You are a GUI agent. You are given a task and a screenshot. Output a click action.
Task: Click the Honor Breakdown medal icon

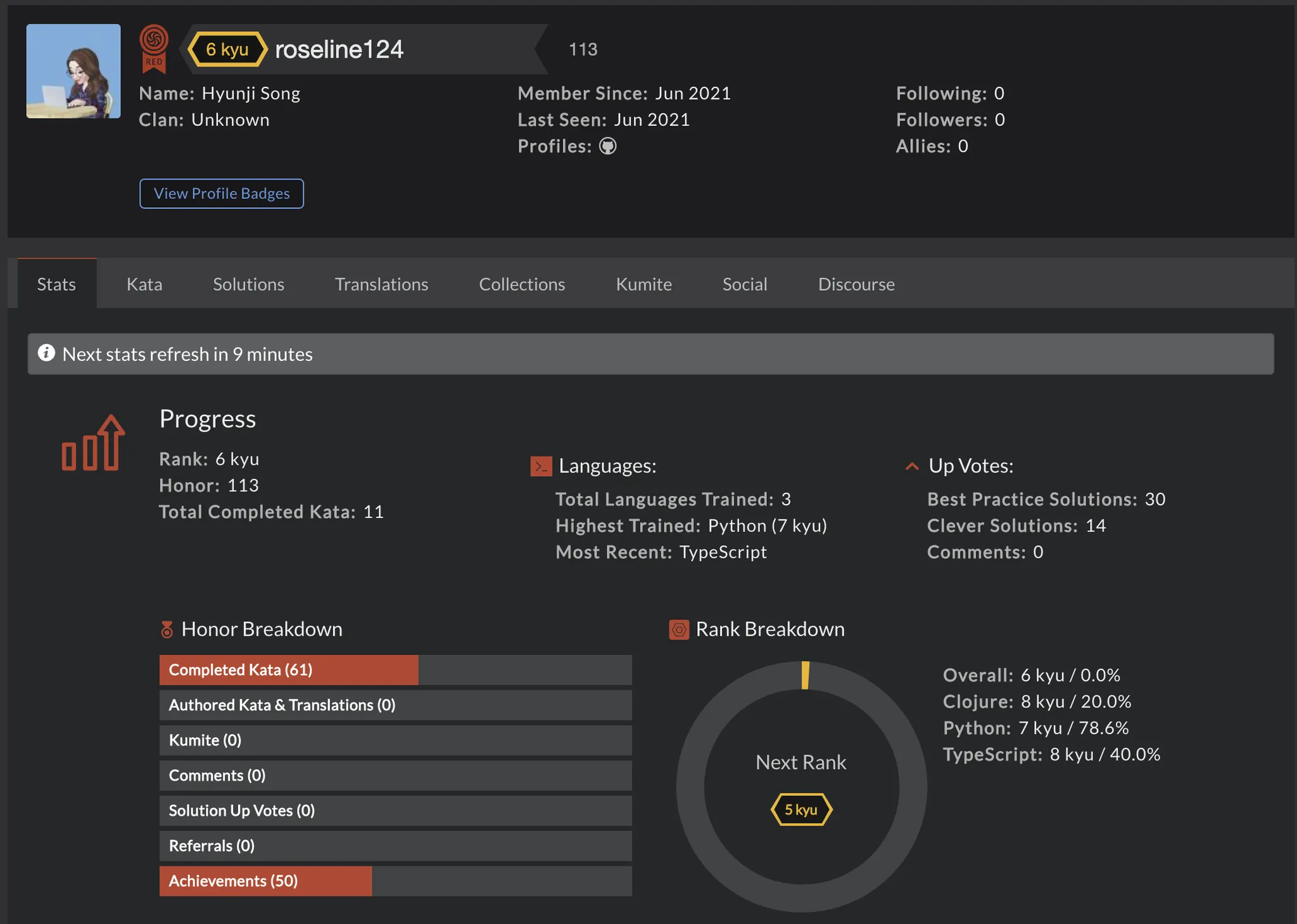167,630
